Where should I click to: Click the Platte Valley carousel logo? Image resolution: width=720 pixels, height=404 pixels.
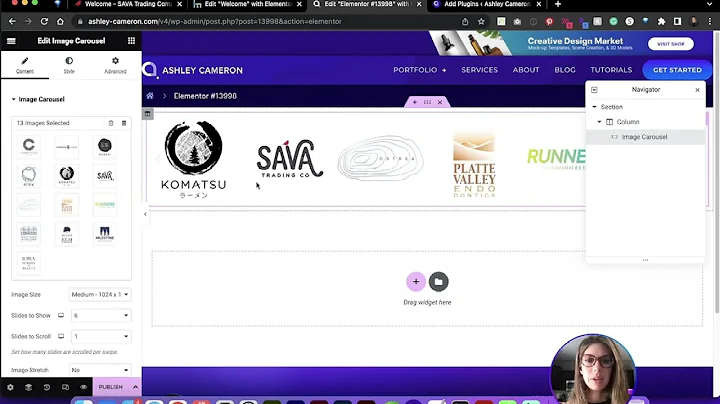point(474,165)
